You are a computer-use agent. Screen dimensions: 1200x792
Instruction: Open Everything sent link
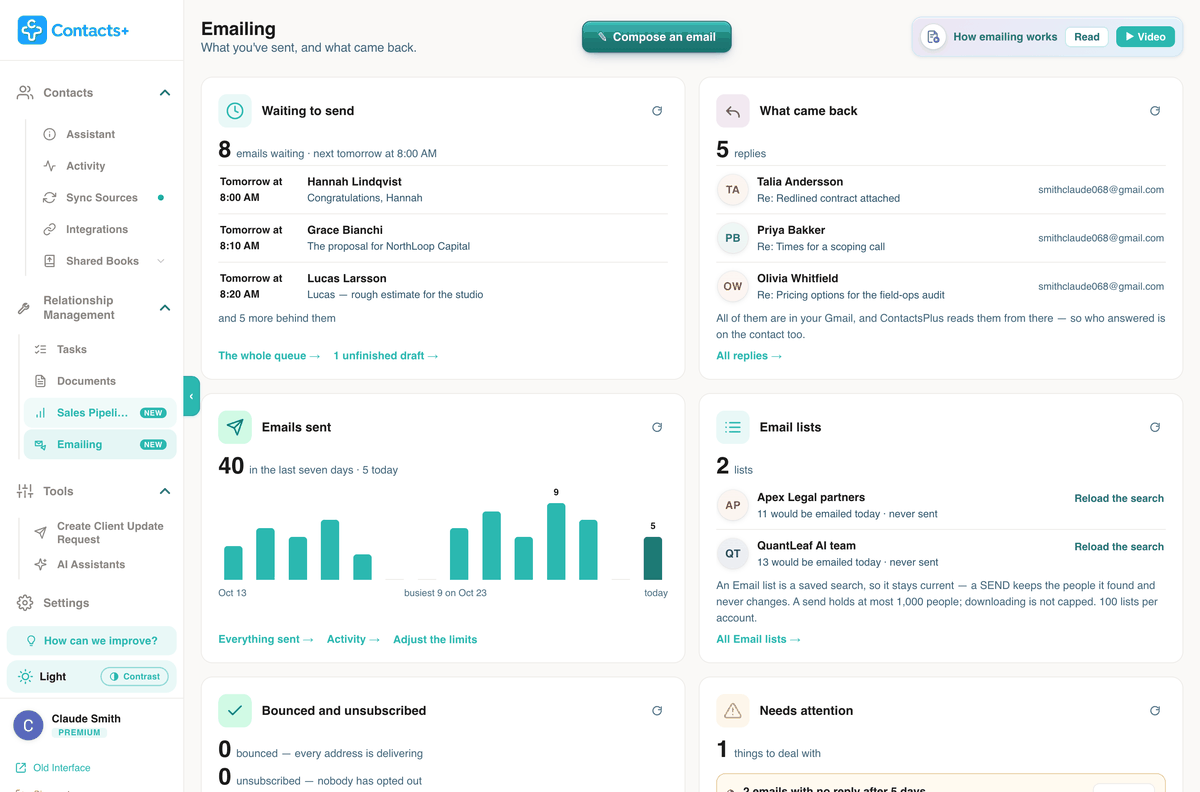(266, 640)
